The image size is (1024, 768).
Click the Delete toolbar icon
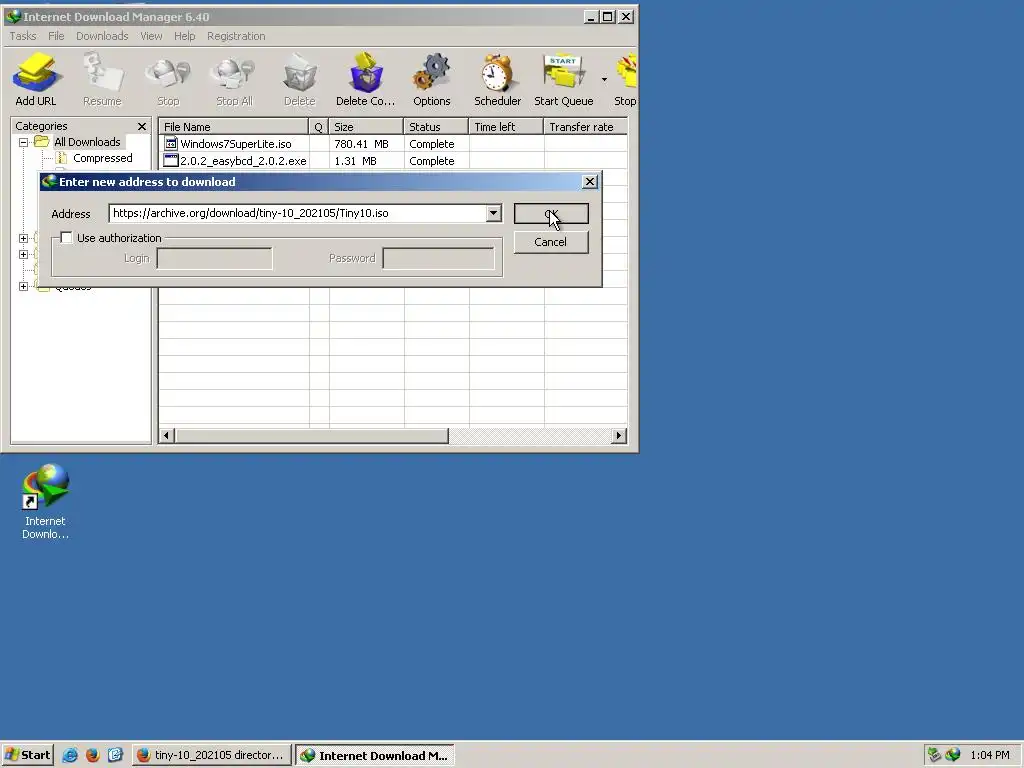(300, 72)
